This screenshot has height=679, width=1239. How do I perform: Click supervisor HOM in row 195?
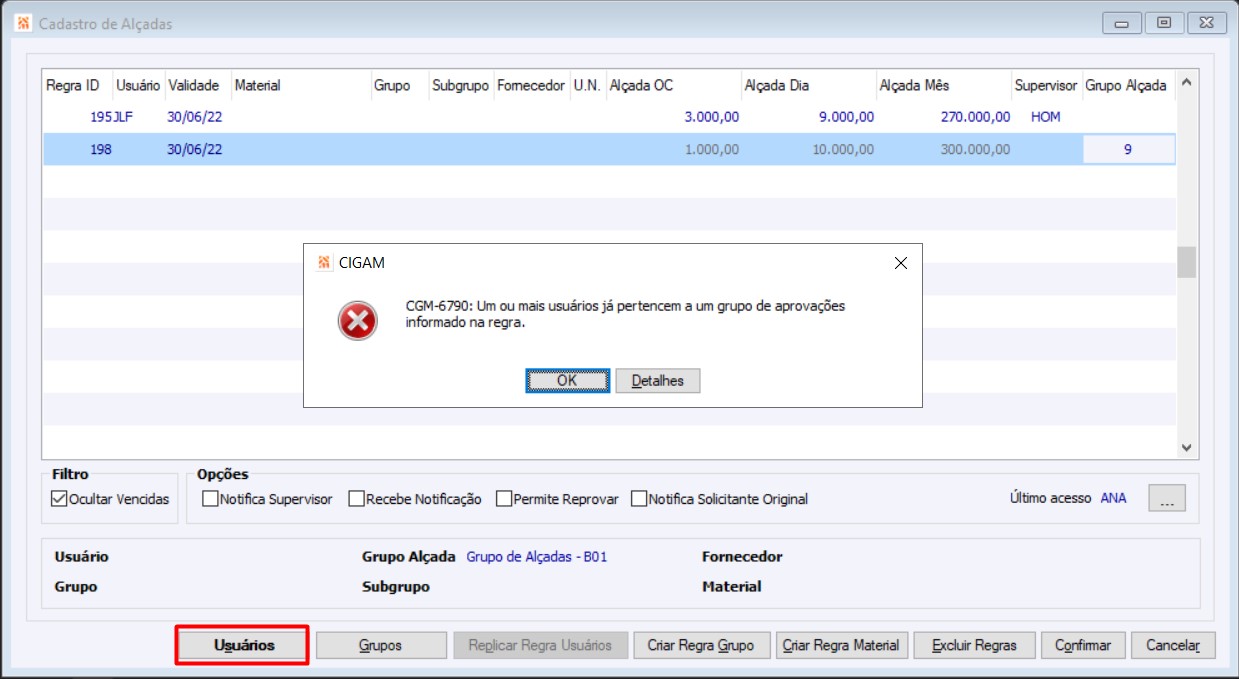click(1046, 117)
